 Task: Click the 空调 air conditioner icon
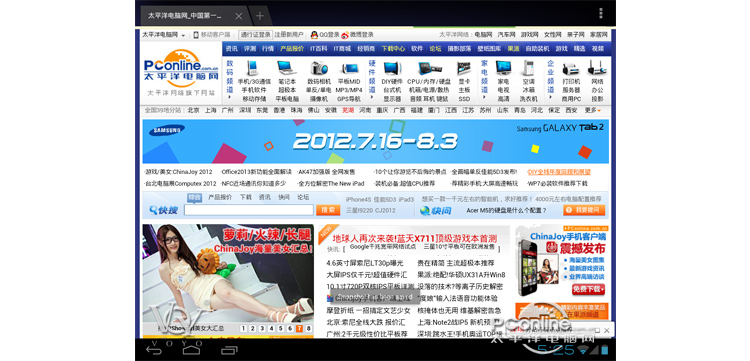[528, 68]
